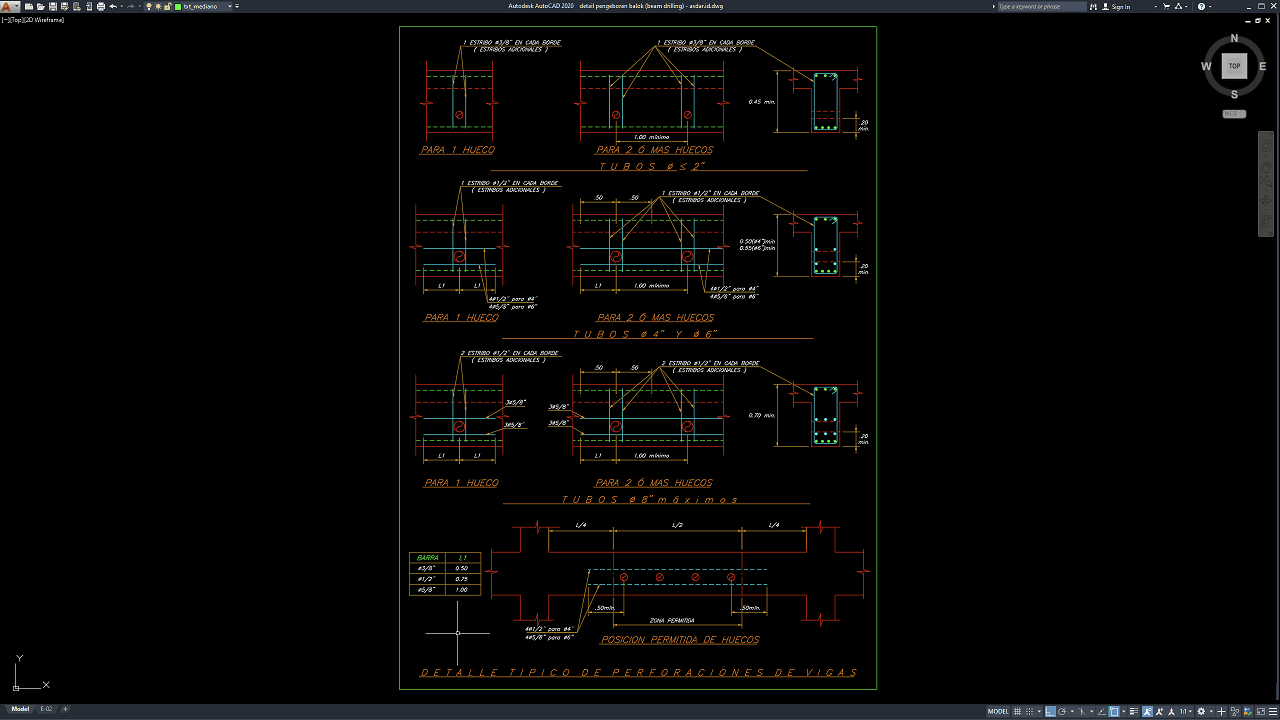Click the Plot printer icon
This screenshot has width=1280, height=720.
(x=100, y=7)
